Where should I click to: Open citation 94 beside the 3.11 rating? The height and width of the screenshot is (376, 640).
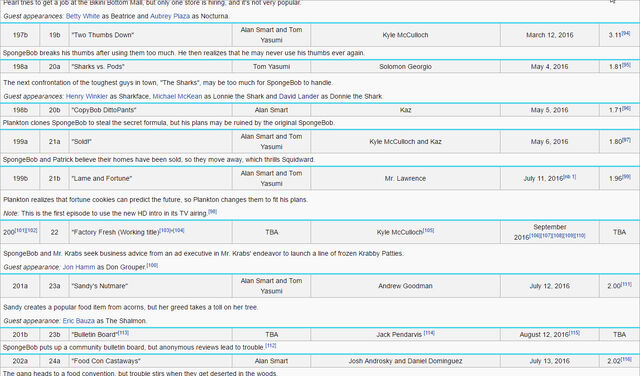click(x=626, y=33)
